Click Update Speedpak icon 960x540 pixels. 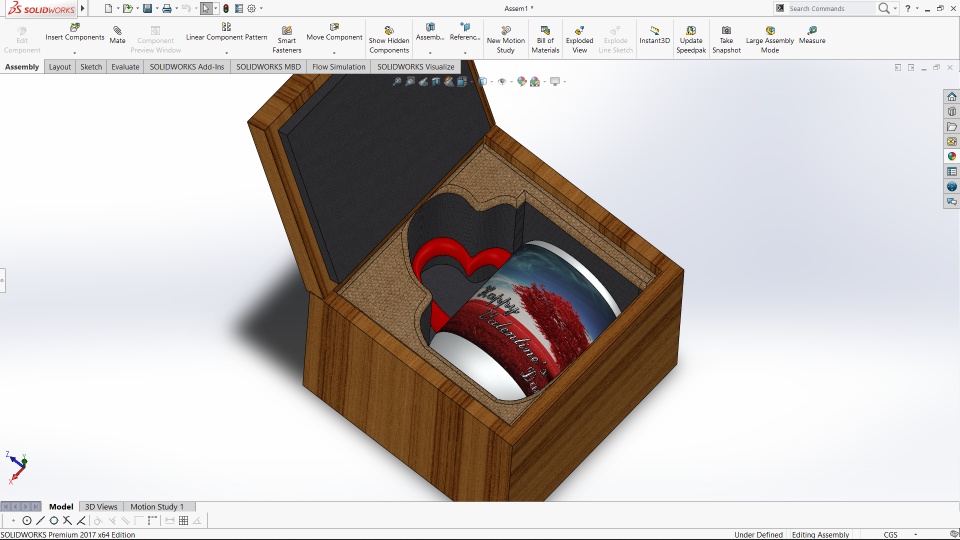click(690, 32)
